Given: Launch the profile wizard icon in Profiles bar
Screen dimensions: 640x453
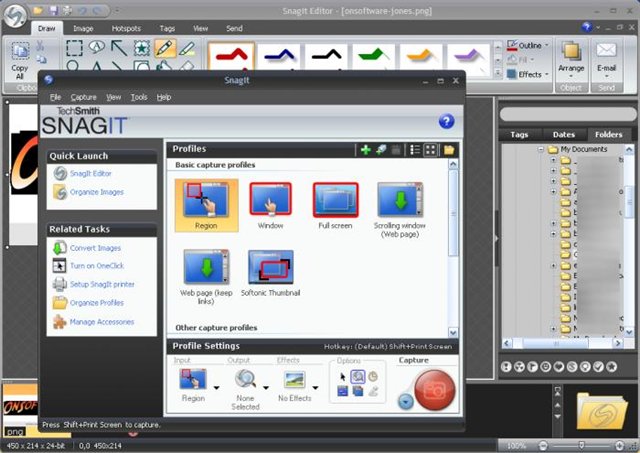Looking at the screenshot, I should [381, 150].
